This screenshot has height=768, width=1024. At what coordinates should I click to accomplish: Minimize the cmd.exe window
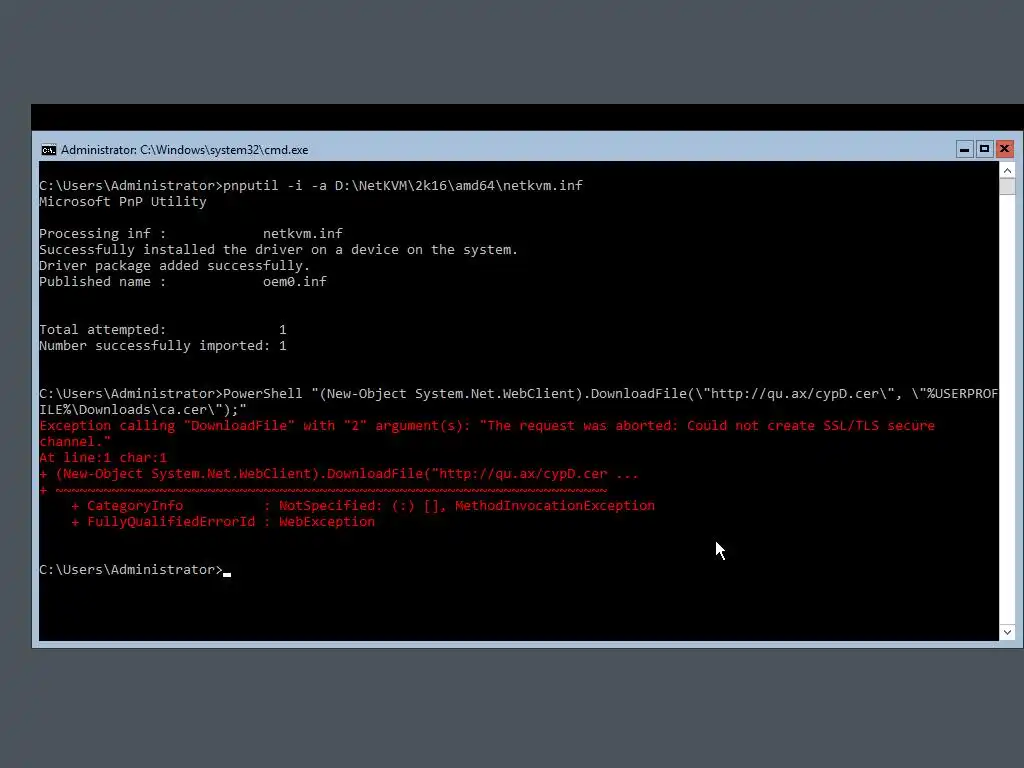964,150
